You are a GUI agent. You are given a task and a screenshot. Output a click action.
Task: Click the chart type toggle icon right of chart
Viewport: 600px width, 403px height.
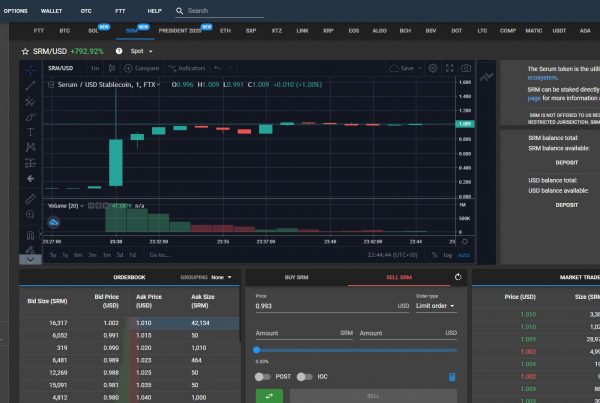486,77
